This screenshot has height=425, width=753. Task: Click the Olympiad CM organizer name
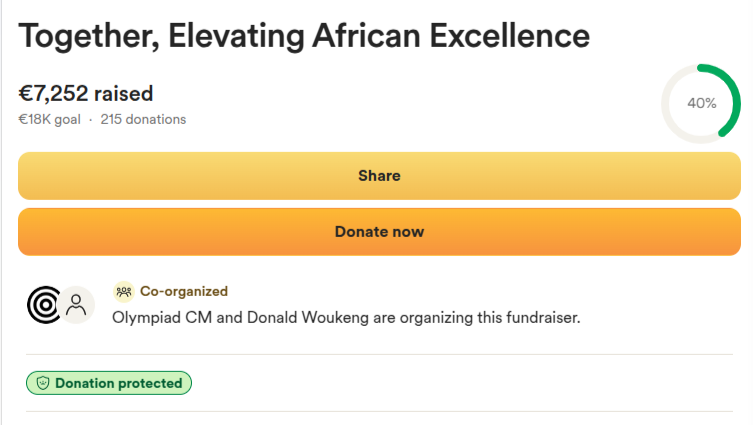click(x=162, y=318)
